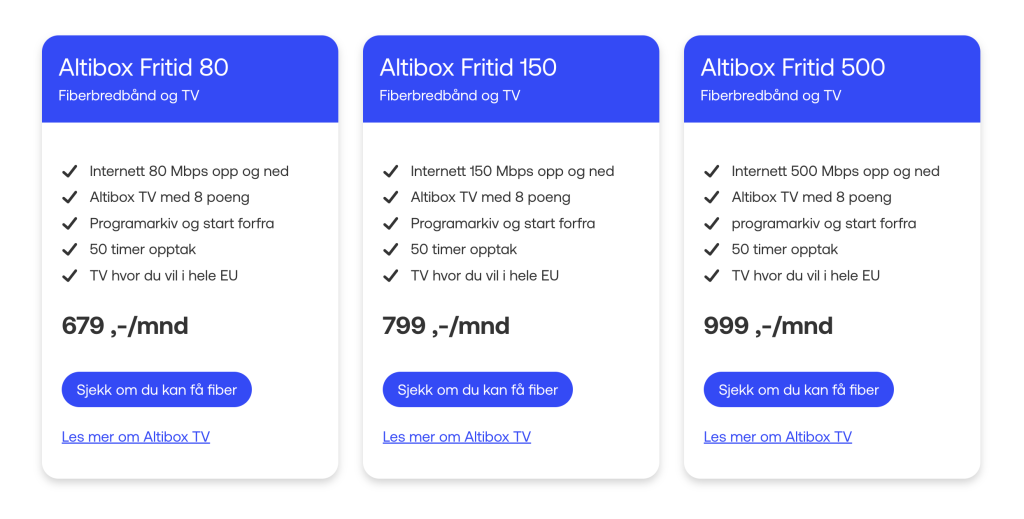Click the checkmark beside Internett 80 Mbps
The width and height of the screenshot is (1024, 519).
click(70, 172)
